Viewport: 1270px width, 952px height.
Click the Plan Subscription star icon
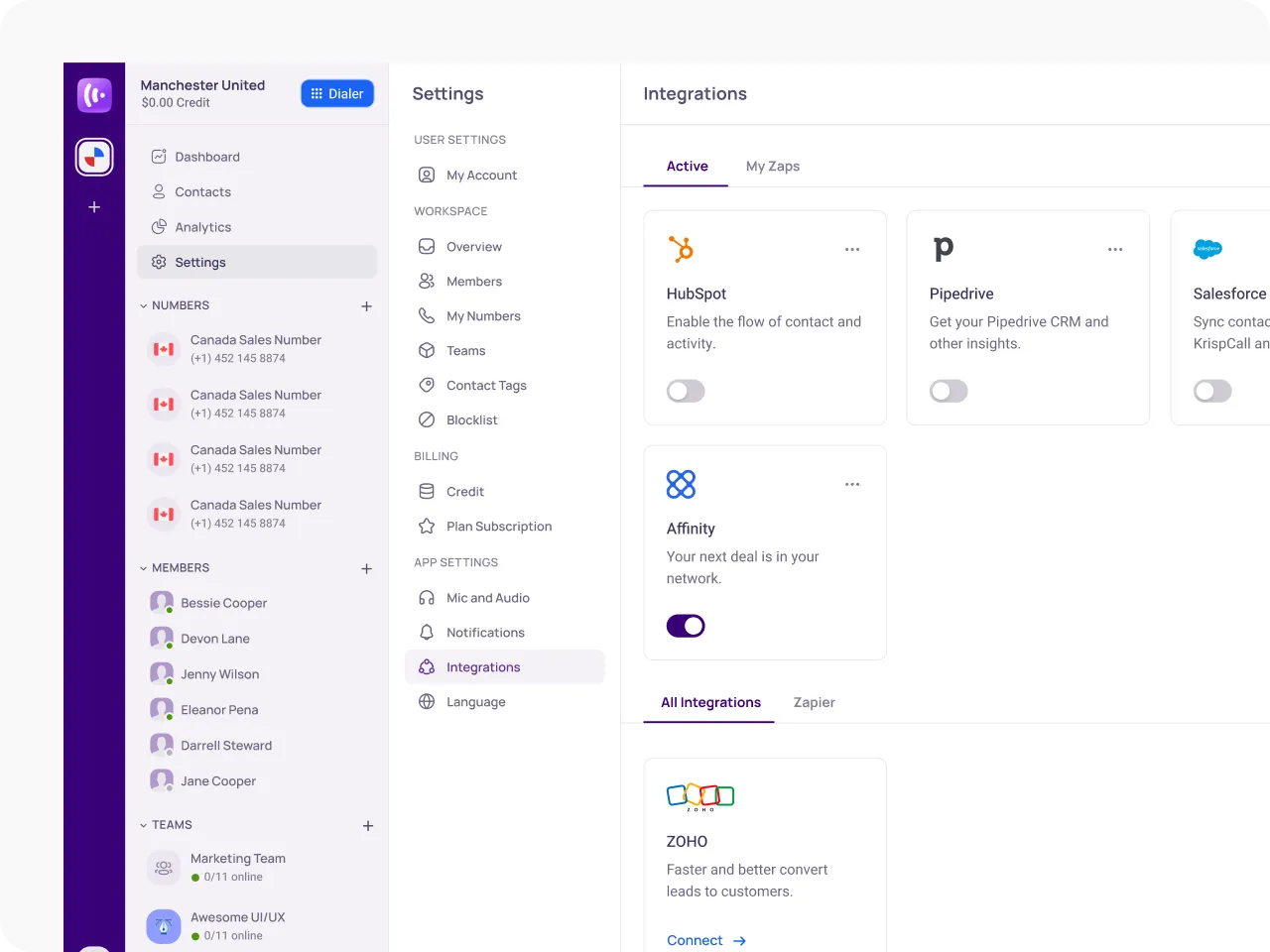click(427, 527)
